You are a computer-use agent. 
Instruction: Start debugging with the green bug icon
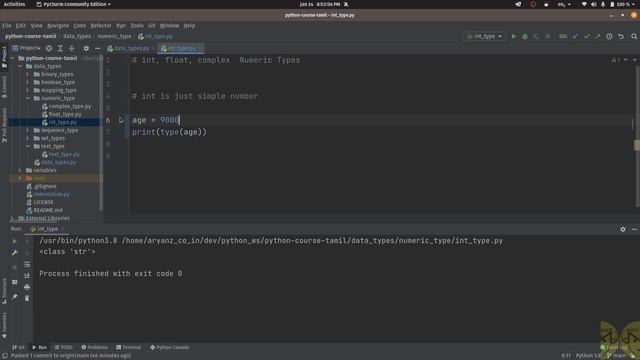coord(525,36)
